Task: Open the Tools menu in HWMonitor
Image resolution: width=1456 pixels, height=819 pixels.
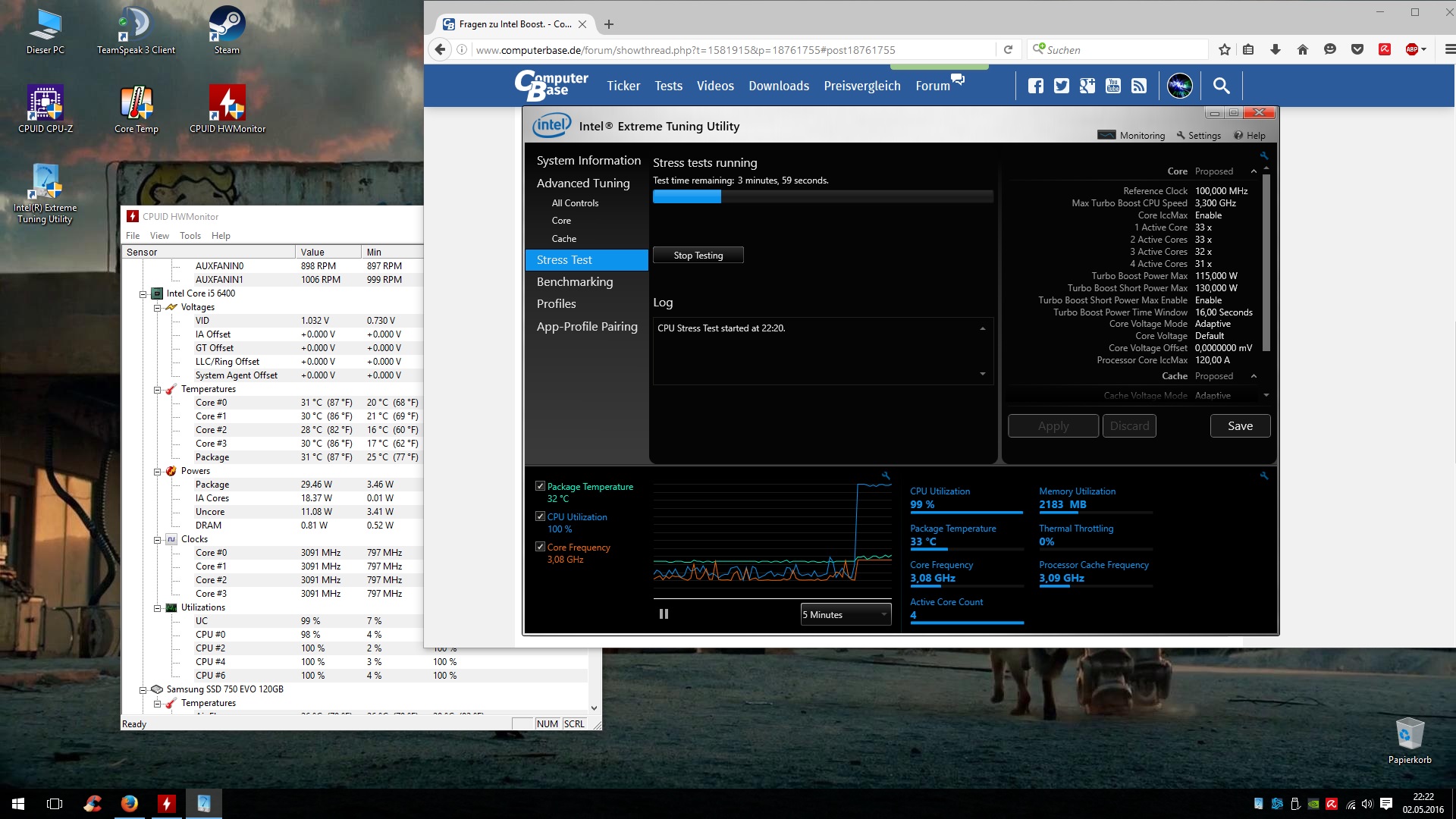Action: (x=190, y=236)
